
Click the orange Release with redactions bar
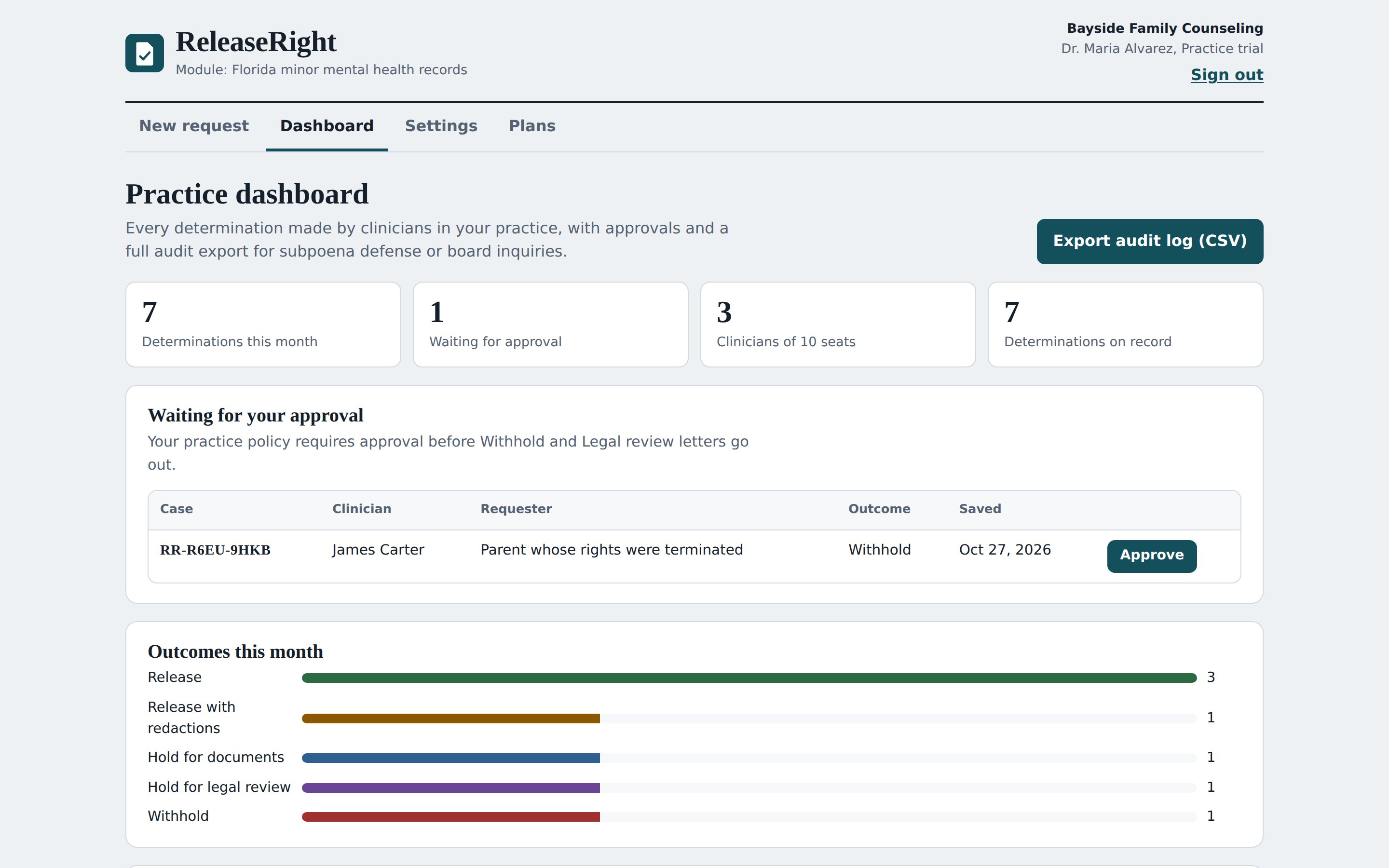coord(450,718)
